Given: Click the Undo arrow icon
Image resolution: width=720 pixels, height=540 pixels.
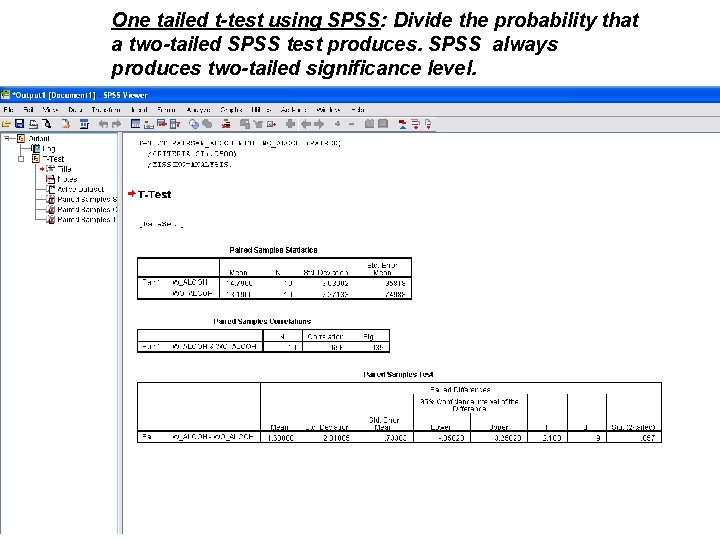Looking at the screenshot, I should (x=103, y=124).
